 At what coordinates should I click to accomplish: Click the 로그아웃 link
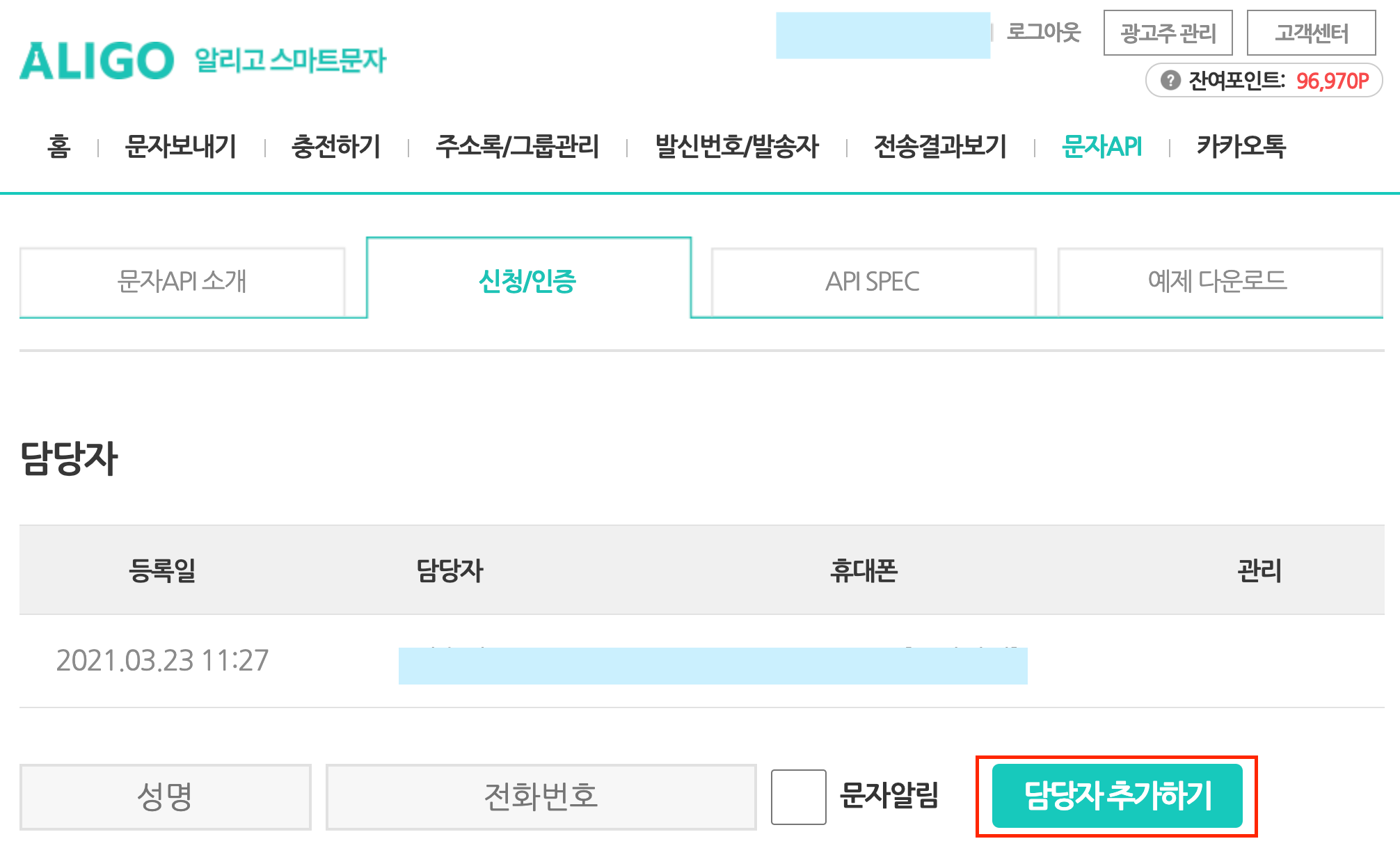[1044, 33]
